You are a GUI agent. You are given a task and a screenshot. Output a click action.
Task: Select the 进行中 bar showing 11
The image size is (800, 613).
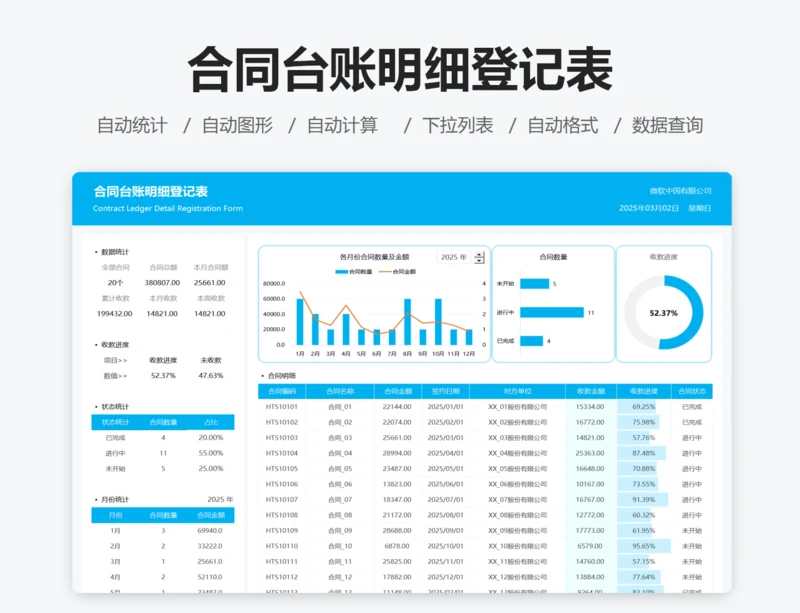[x=552, y=312]
